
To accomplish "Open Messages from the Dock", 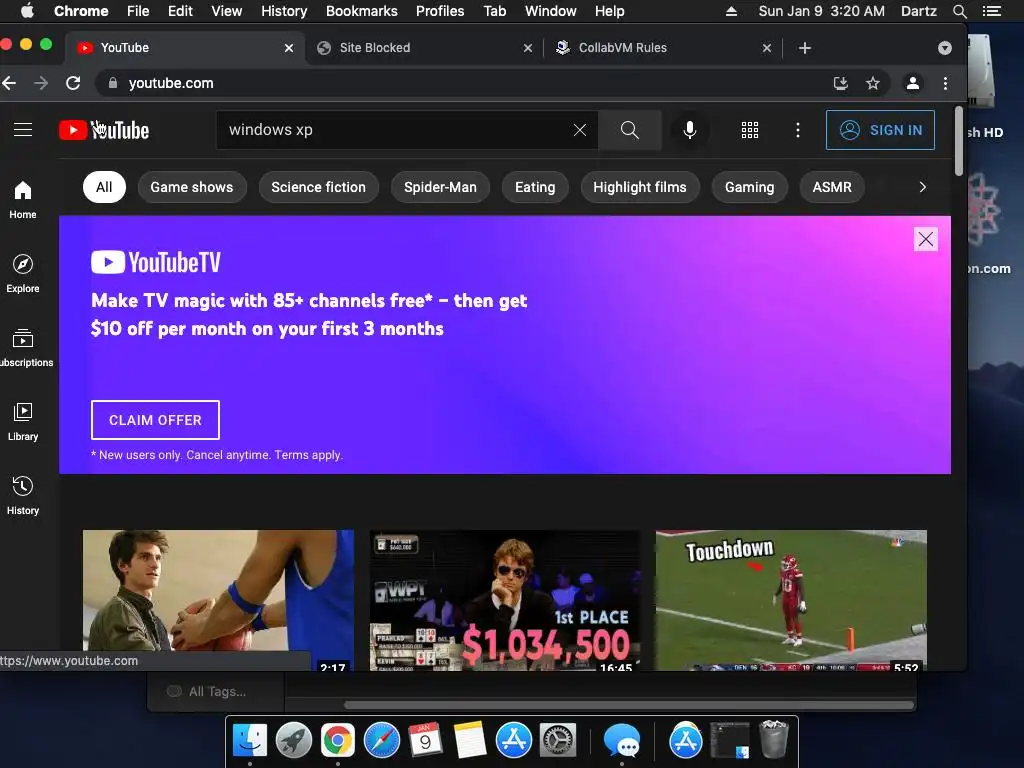I will 621,740.
